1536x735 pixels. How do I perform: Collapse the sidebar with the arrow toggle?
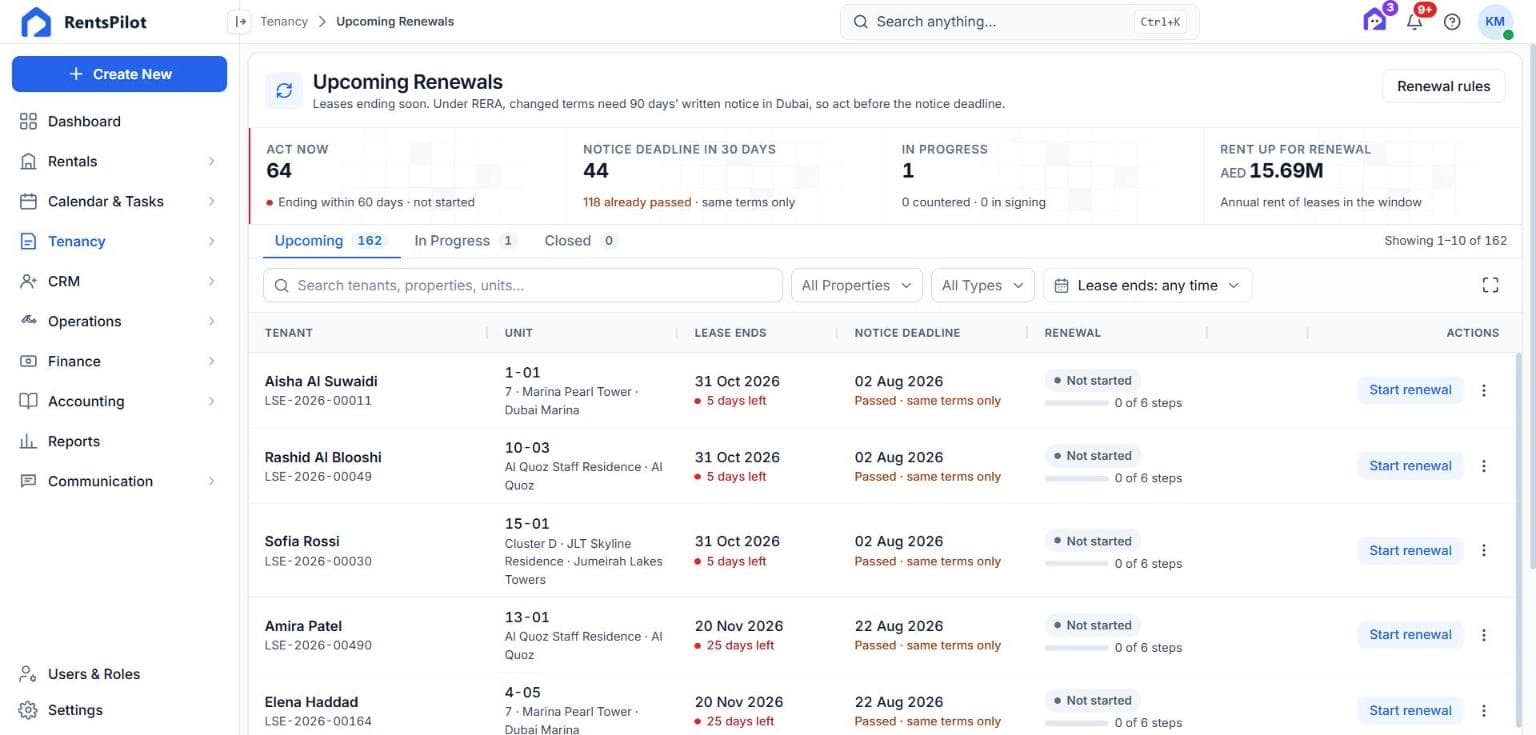tap(239, 21)
